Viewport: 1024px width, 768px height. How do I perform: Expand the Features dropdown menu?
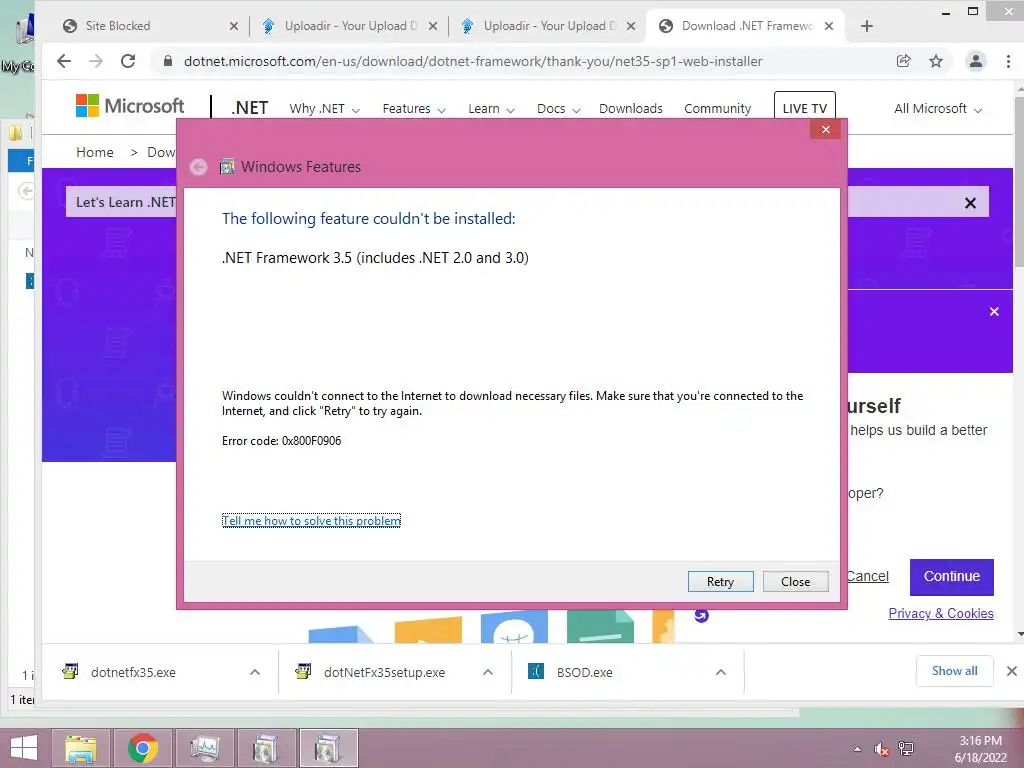pos(414,109)
